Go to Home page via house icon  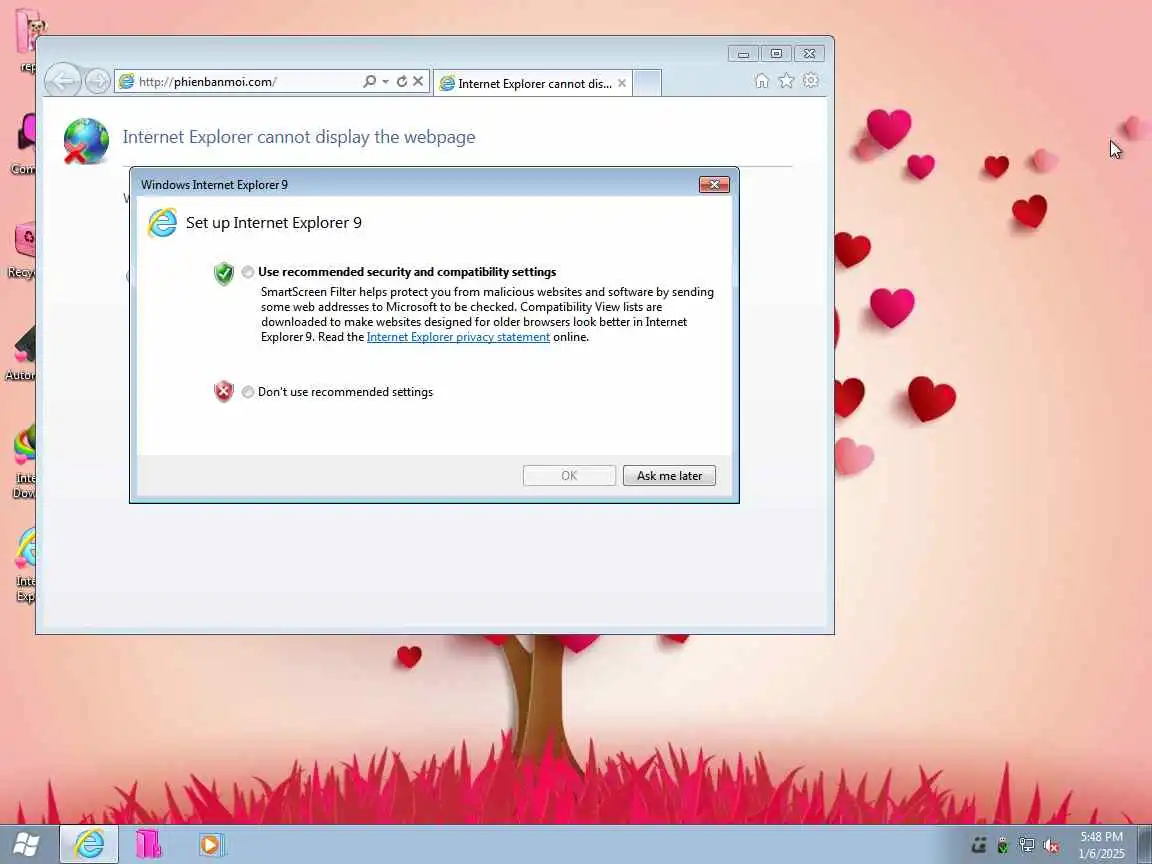coord(762,81)
